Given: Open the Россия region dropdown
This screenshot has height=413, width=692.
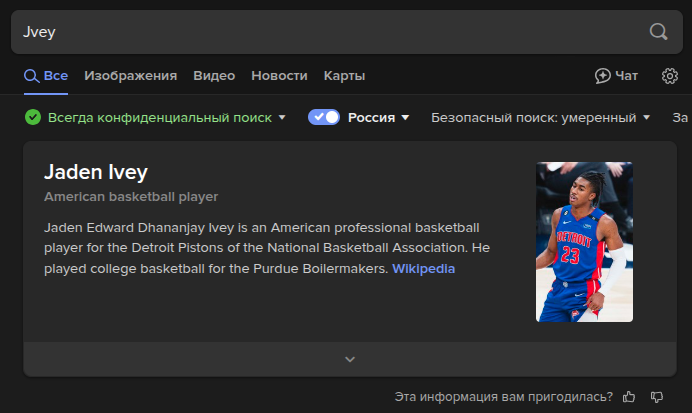Looking at the screenshot, I should [x=379, y=118].
